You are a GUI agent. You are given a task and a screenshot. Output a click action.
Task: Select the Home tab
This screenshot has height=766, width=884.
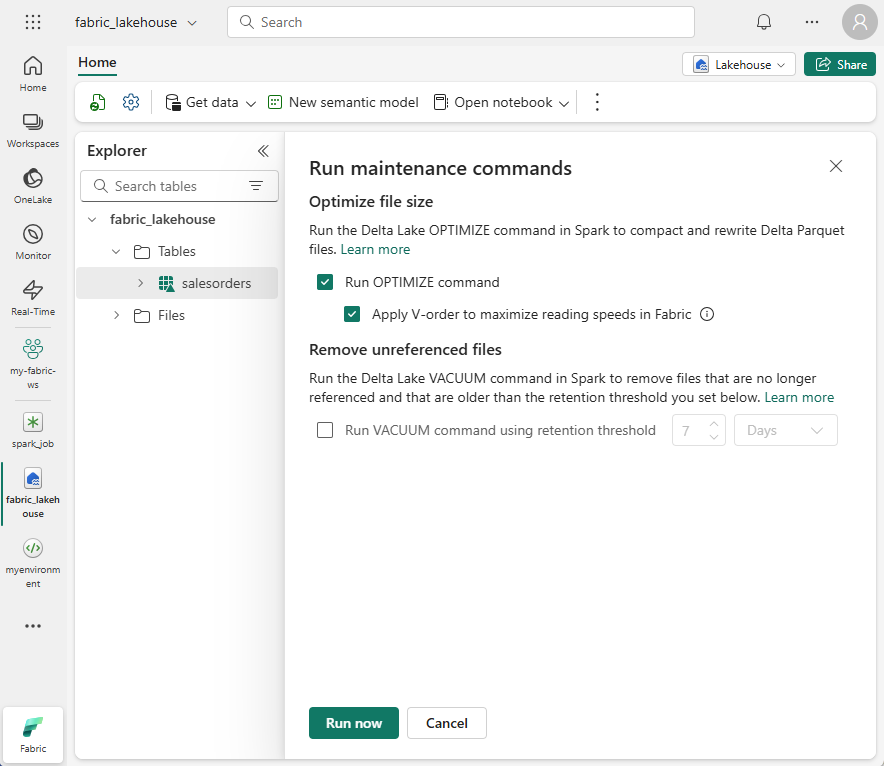97,63
